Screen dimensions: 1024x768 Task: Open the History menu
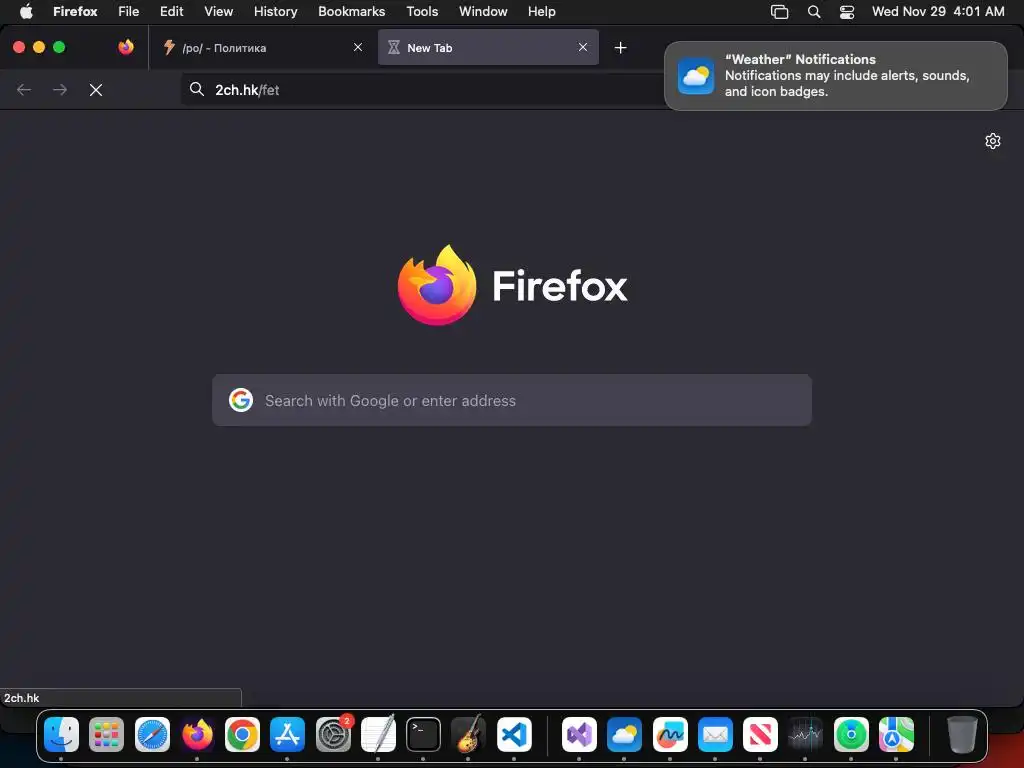click(x=276, y=11)
